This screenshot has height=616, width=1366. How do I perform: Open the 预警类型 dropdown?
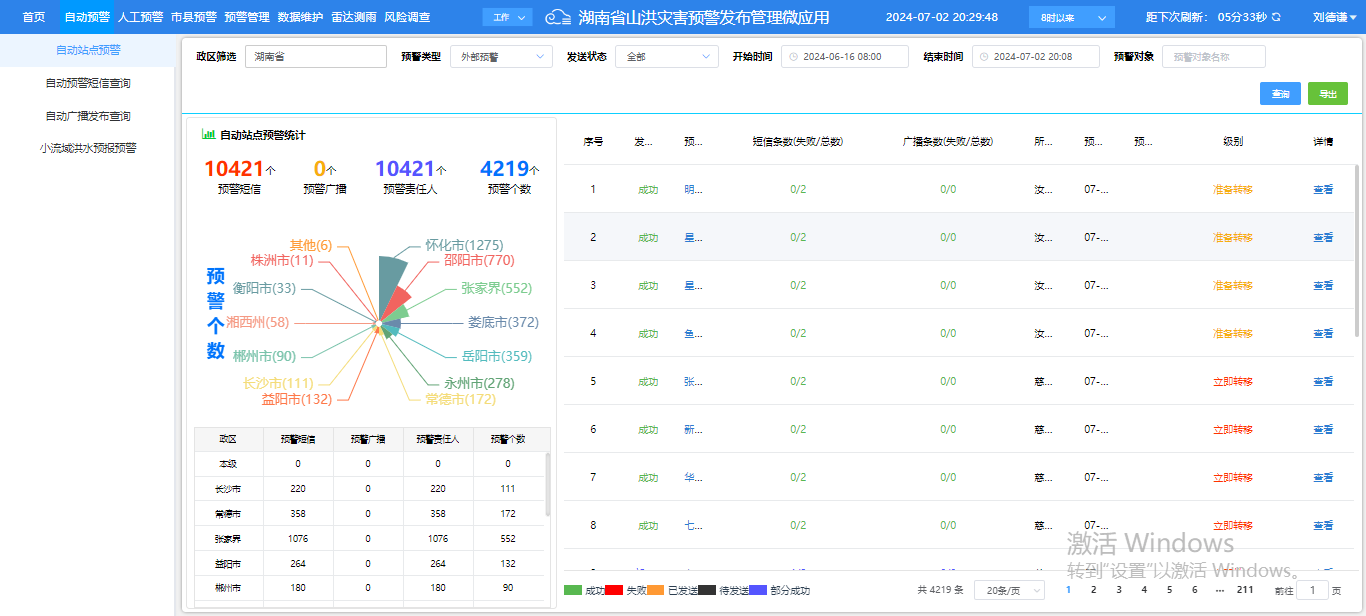coord(501,57)
